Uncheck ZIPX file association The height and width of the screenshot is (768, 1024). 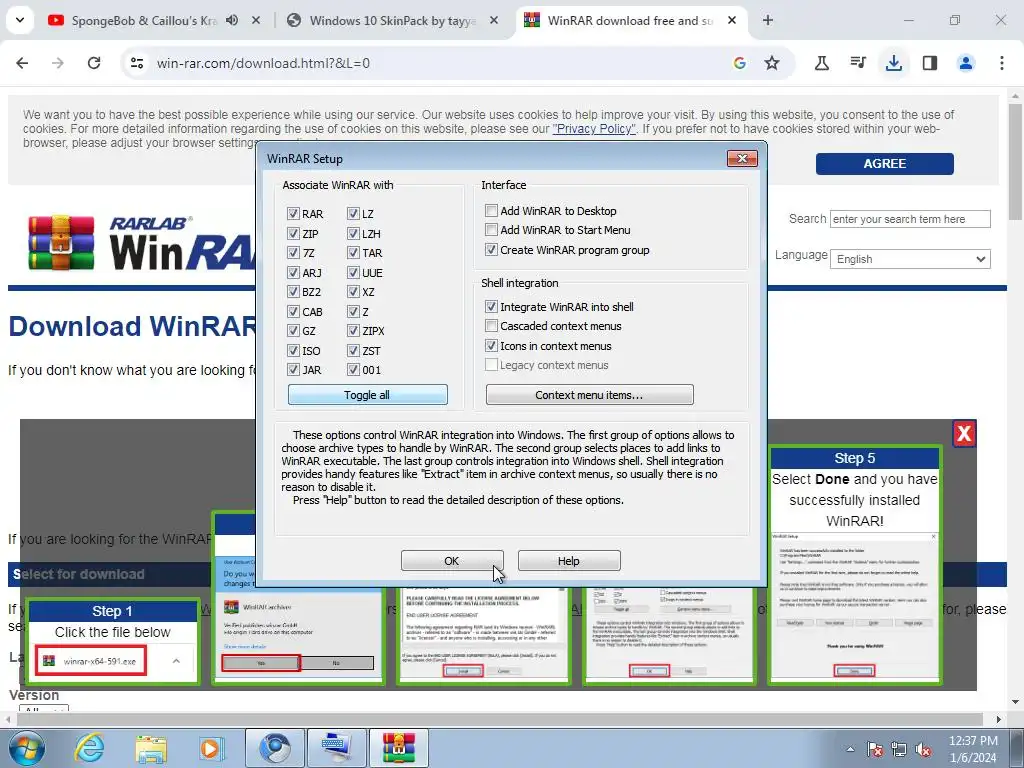pos(353,331)
